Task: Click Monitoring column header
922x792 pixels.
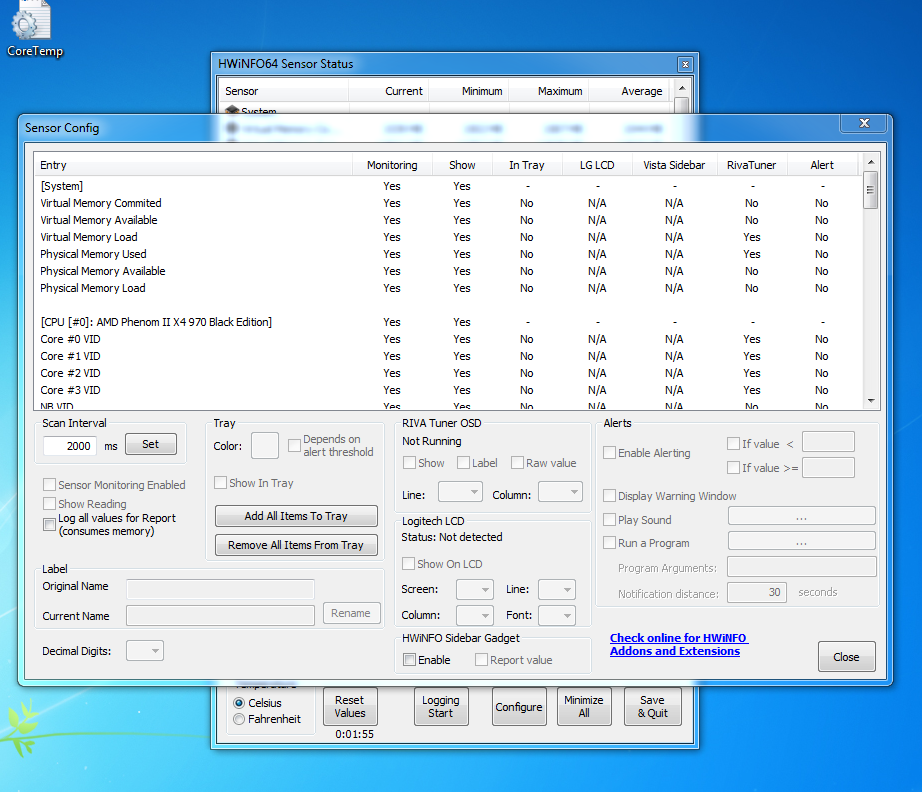Action: point(392,165)
